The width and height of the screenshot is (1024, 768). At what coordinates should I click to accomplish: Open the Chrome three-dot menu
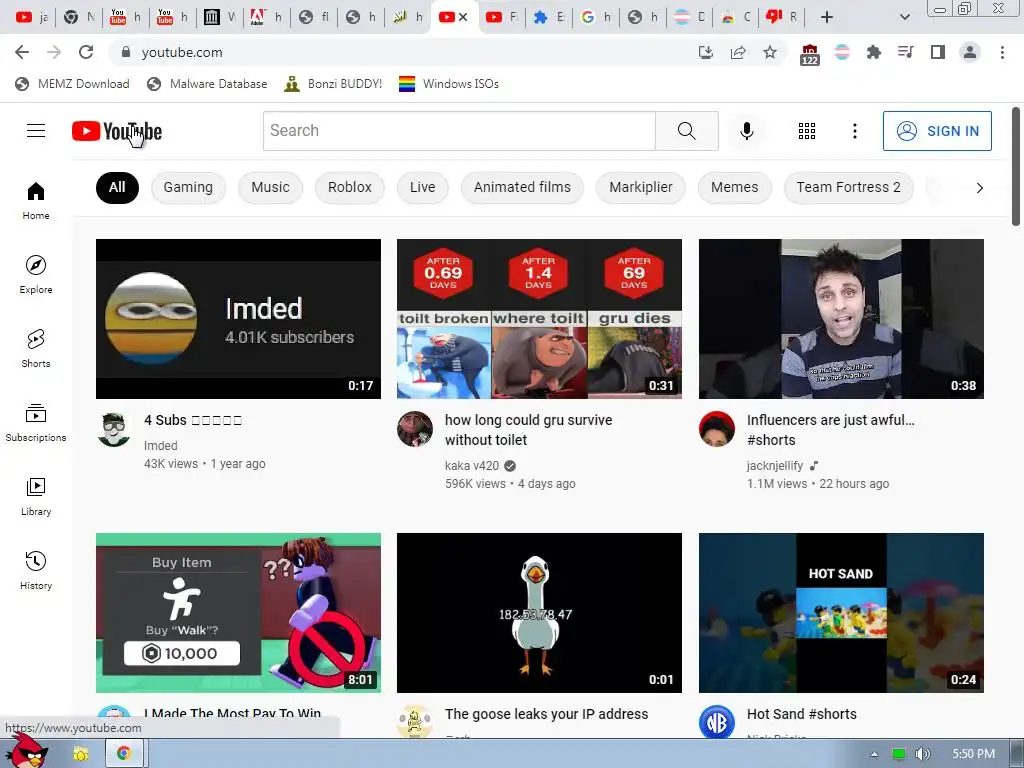pos(1002,52)
